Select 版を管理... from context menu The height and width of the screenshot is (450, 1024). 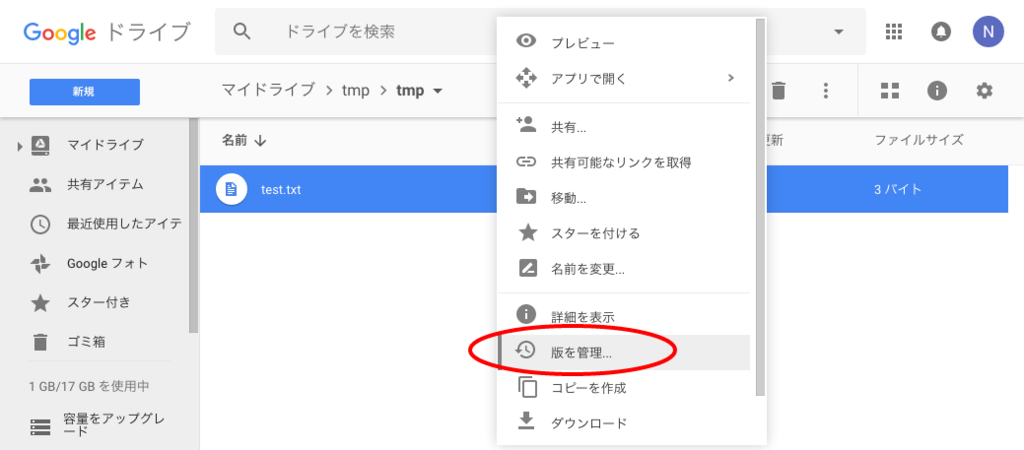pos(624,353)
